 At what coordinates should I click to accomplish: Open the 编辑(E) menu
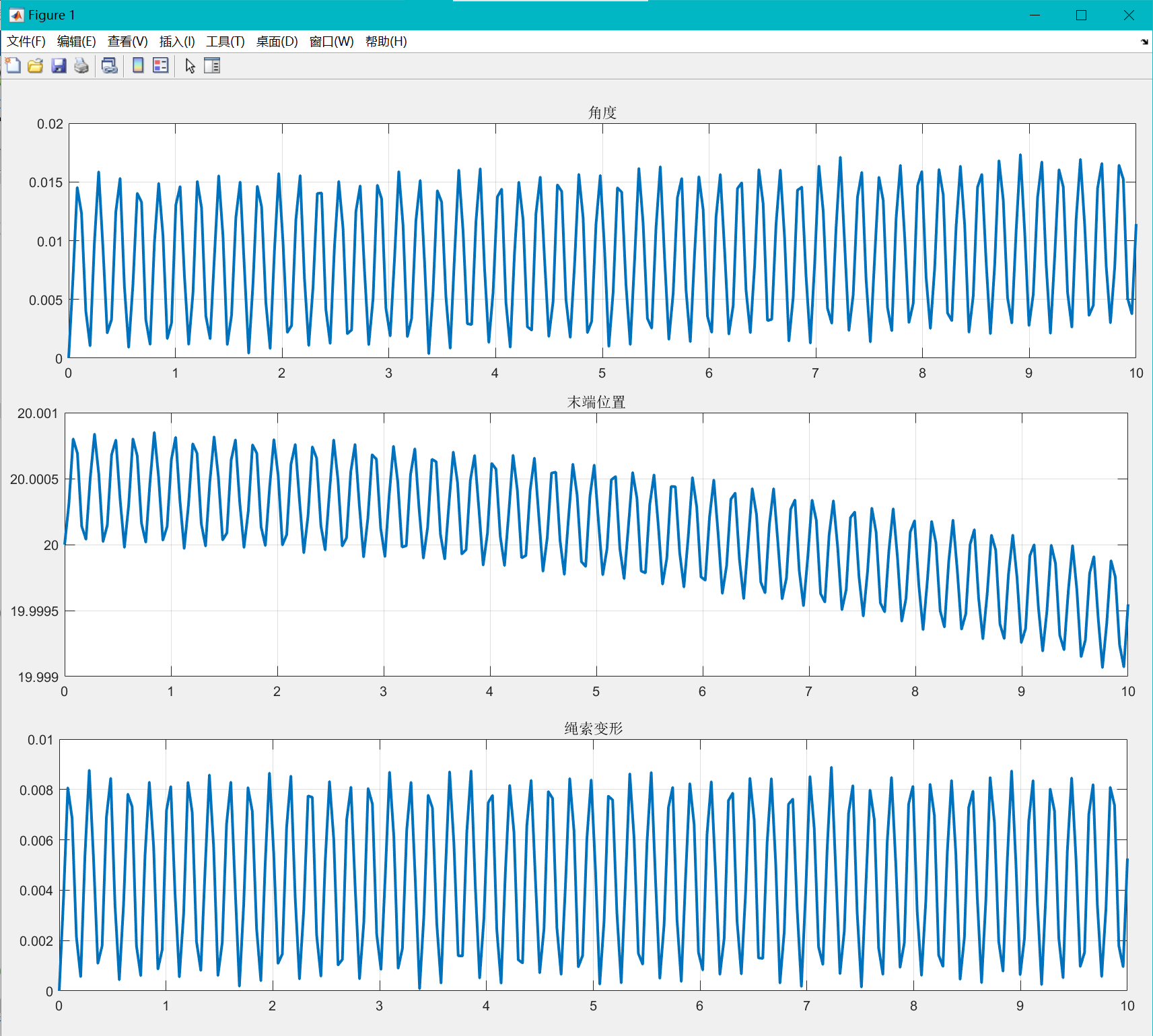[x=77, y=42]
